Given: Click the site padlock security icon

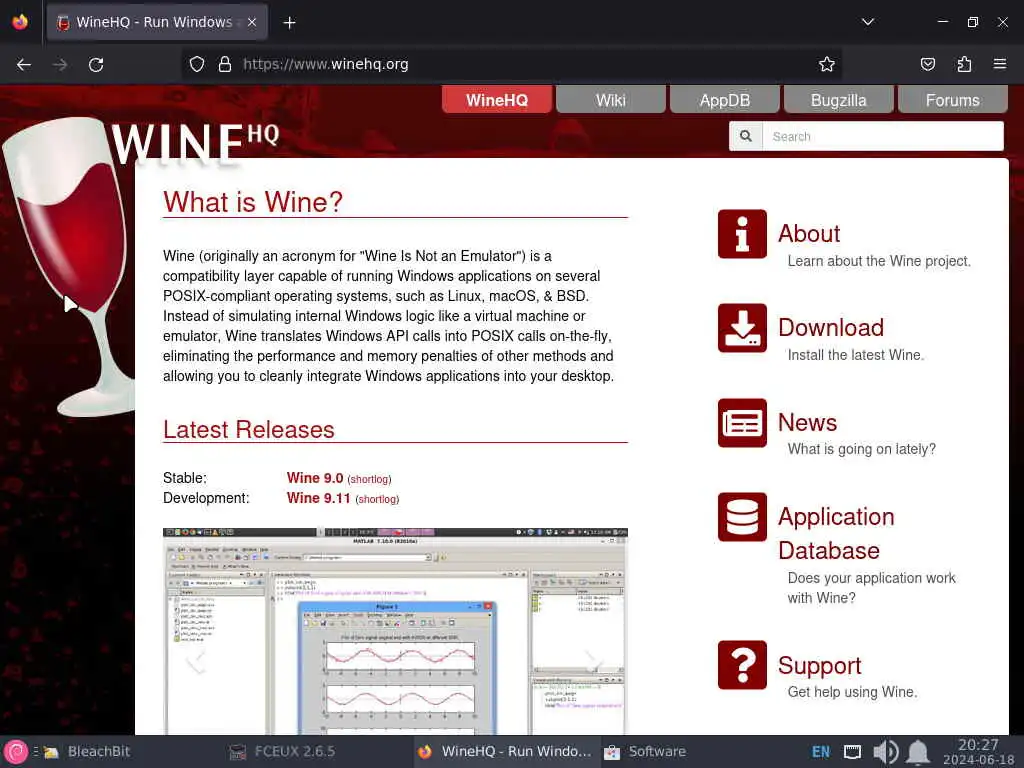Looking at the screenshot, I should click(x=225, y=64).
